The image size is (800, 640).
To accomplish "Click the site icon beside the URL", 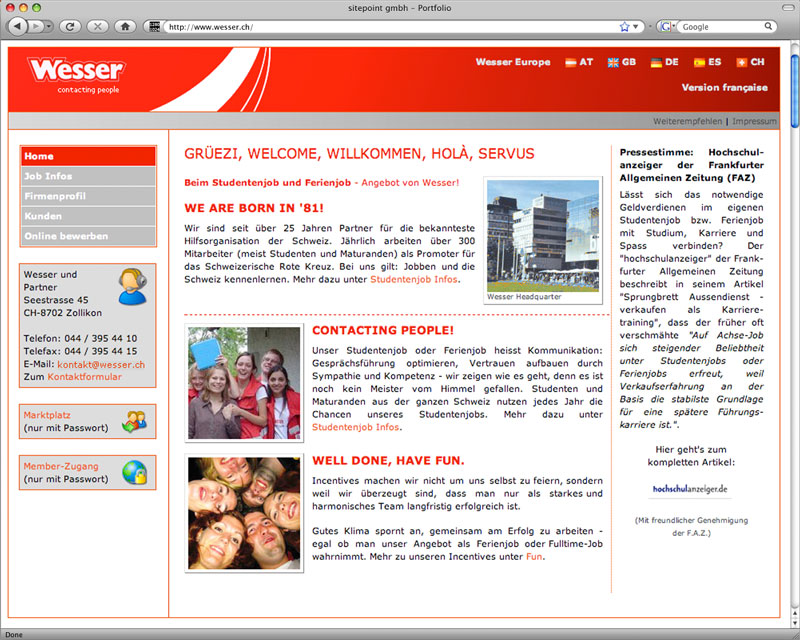I will pyautogui.click(x=154, y=27).
